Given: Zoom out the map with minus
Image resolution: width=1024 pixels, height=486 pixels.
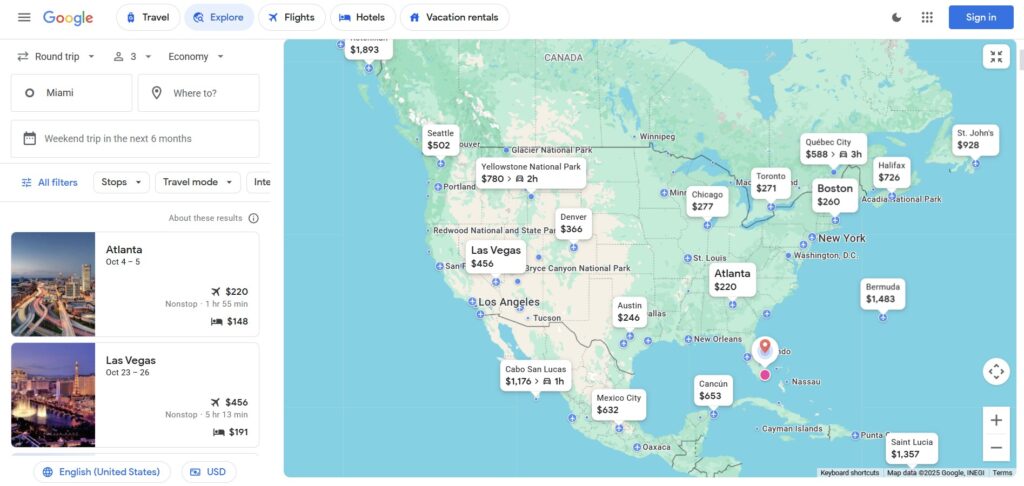Looking at the screenshot, I should pyautogui.click(x=996, y=448).
